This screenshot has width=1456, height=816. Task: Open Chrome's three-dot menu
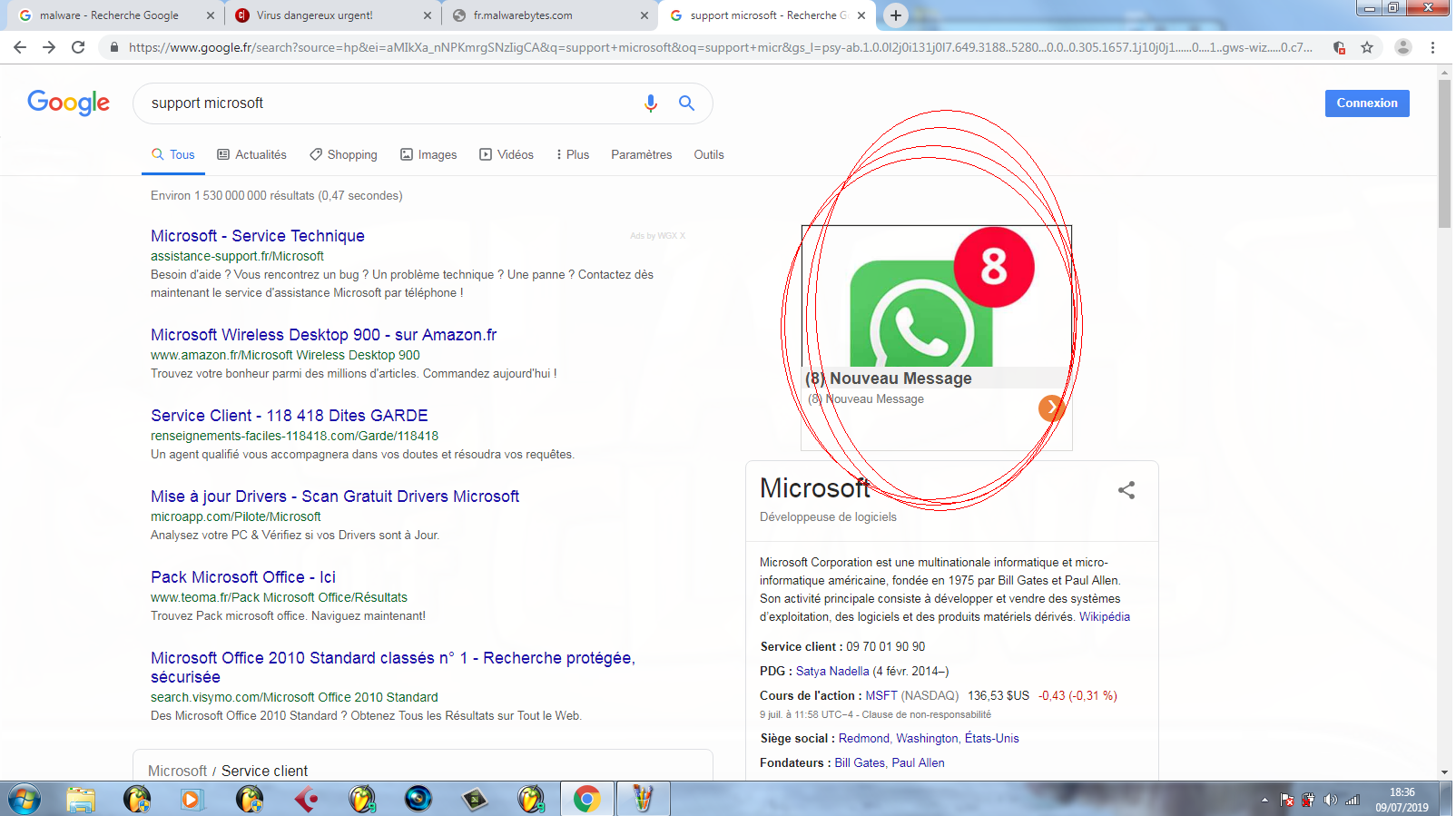1432,47
